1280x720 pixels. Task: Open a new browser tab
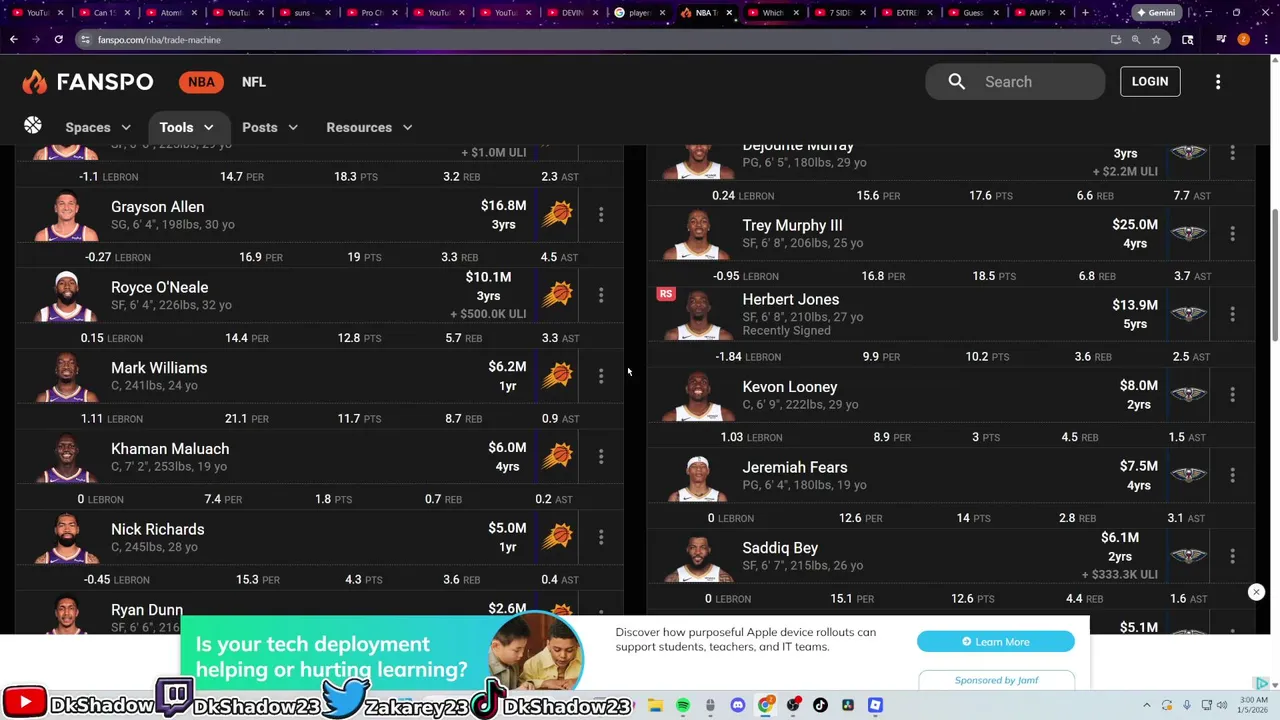pos(1085,12)
